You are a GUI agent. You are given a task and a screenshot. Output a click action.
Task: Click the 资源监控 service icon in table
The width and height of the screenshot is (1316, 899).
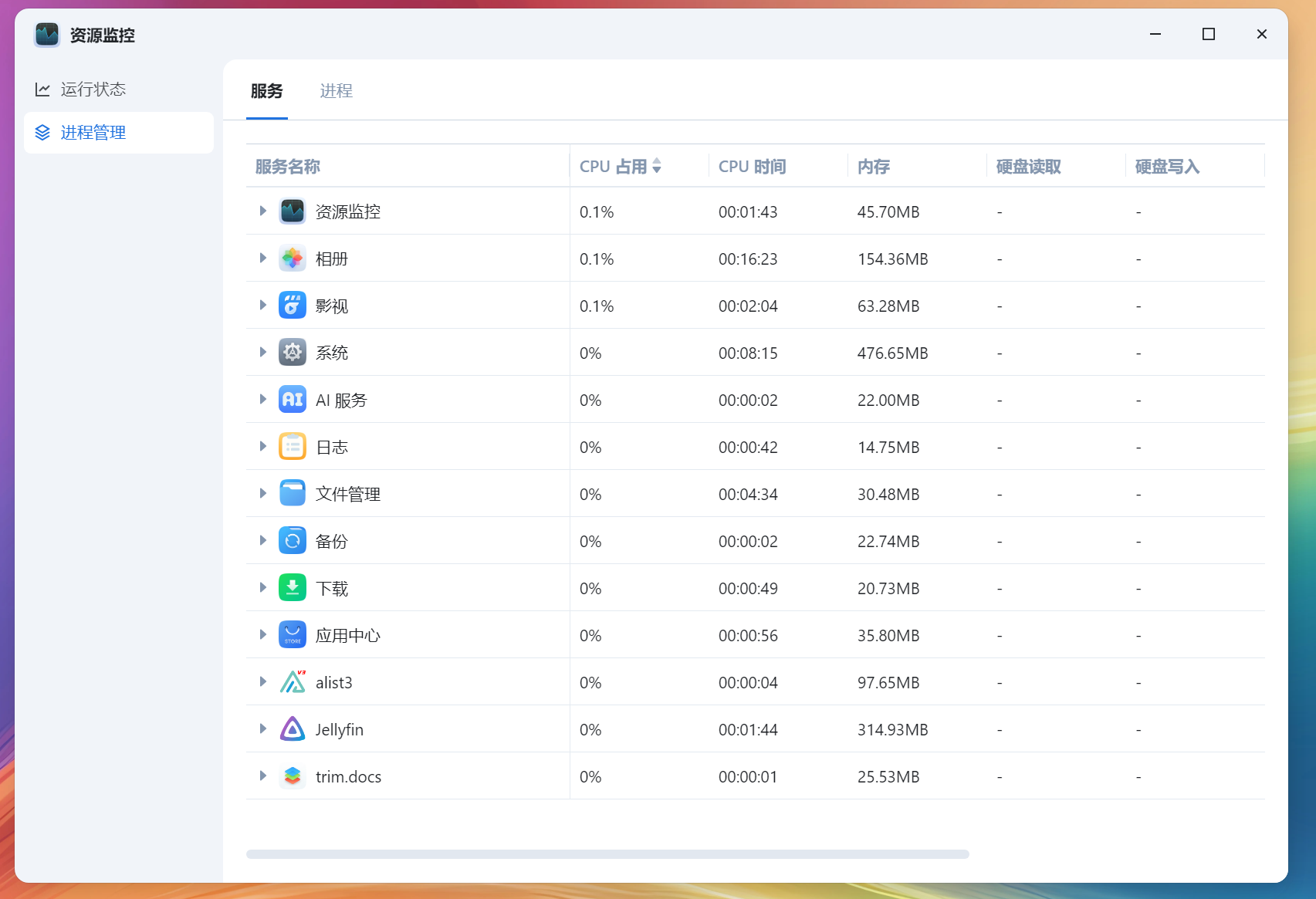tap(293, 211)
